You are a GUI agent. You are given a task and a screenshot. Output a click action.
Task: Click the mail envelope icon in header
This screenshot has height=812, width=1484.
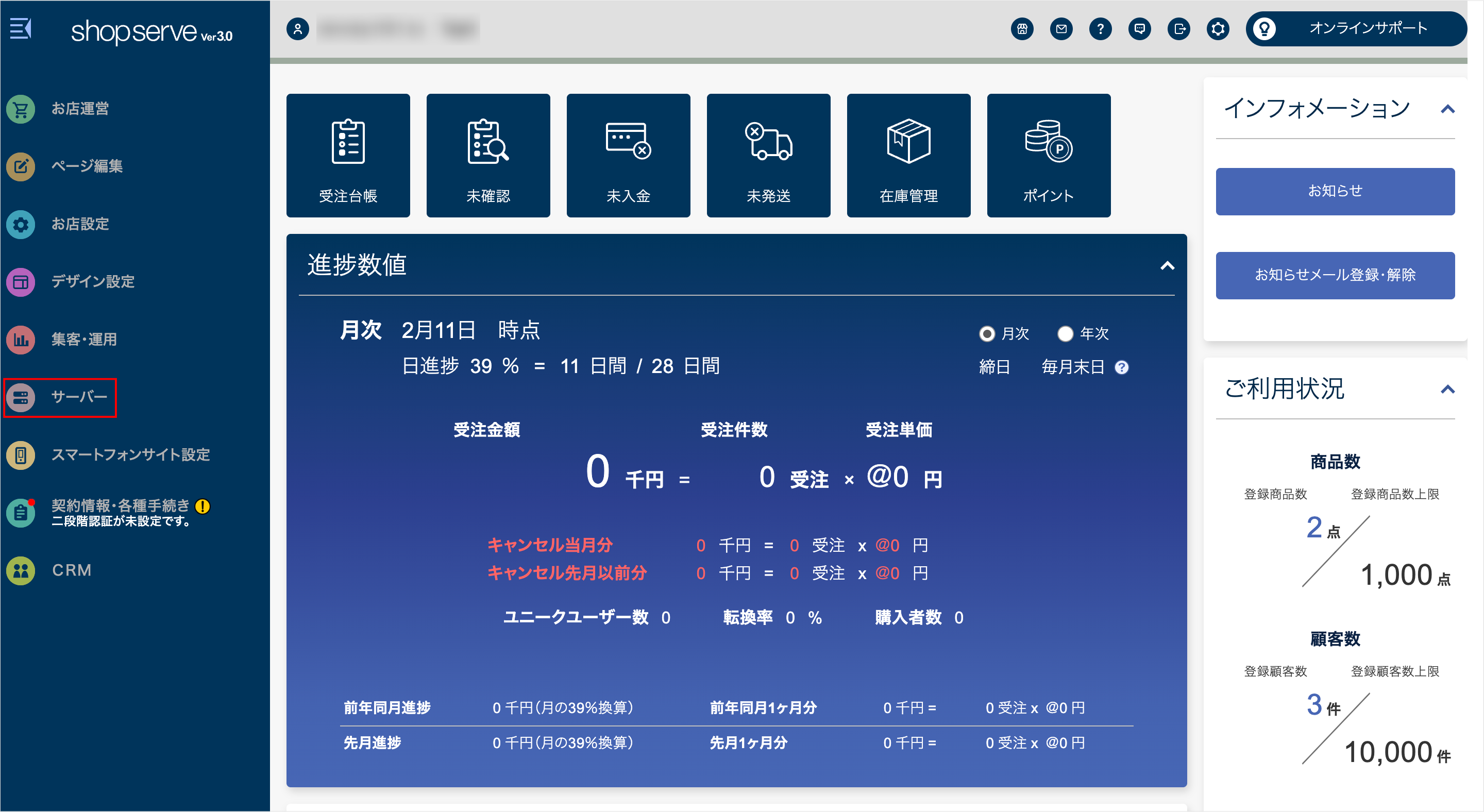point(1061,29)
